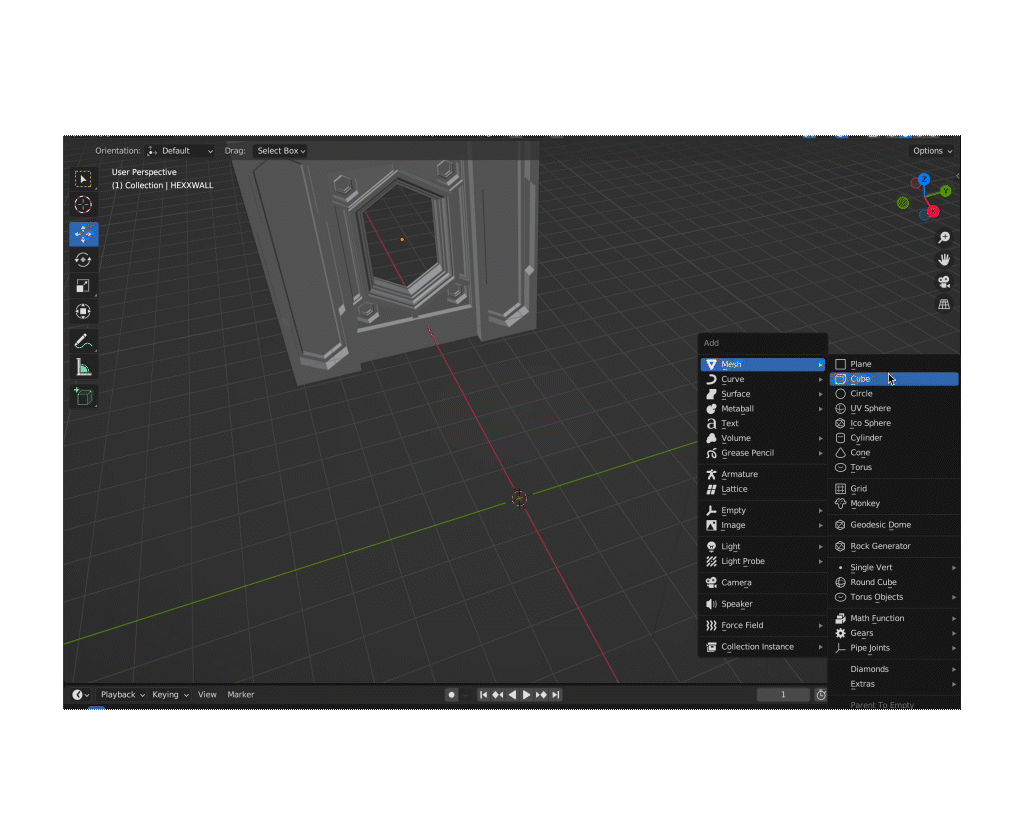Expand the Options dropdown
The width and height of the screenshot is (1024, 829).
pos(932,151)
